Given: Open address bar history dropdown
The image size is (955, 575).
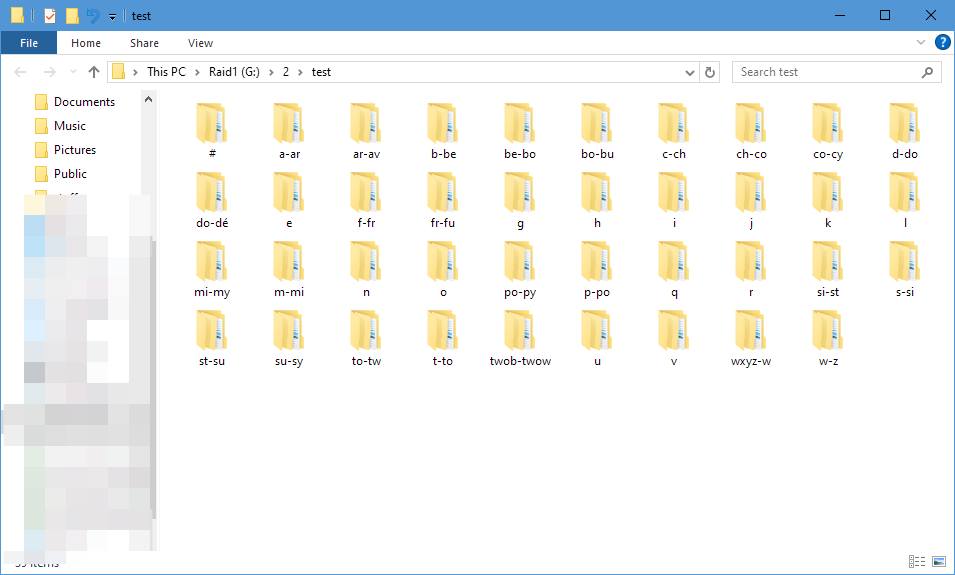Looking at the screenshot, I should (x=689, y=72).
